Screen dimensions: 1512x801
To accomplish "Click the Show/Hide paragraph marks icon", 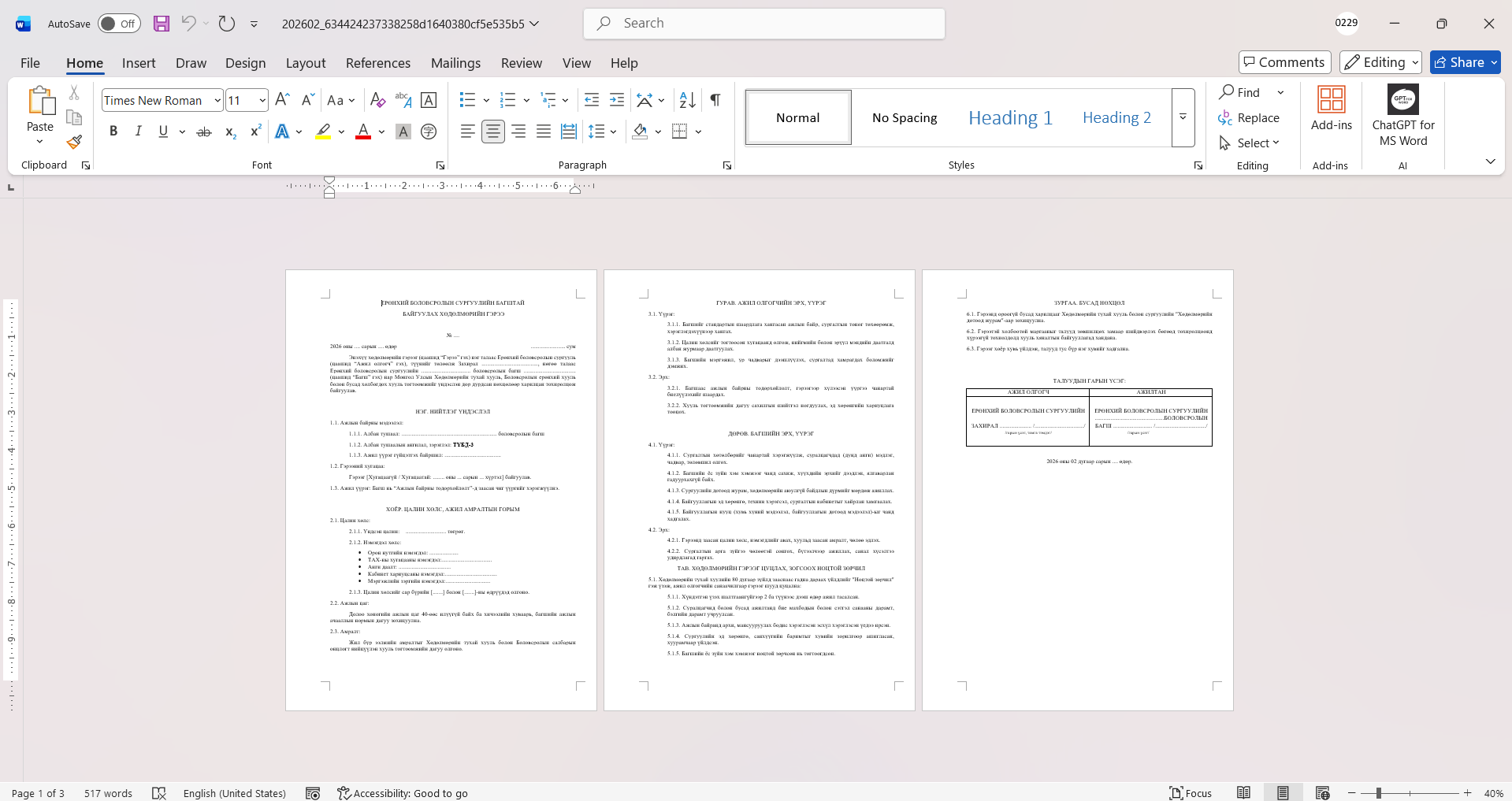I will [x=715, y=100].
